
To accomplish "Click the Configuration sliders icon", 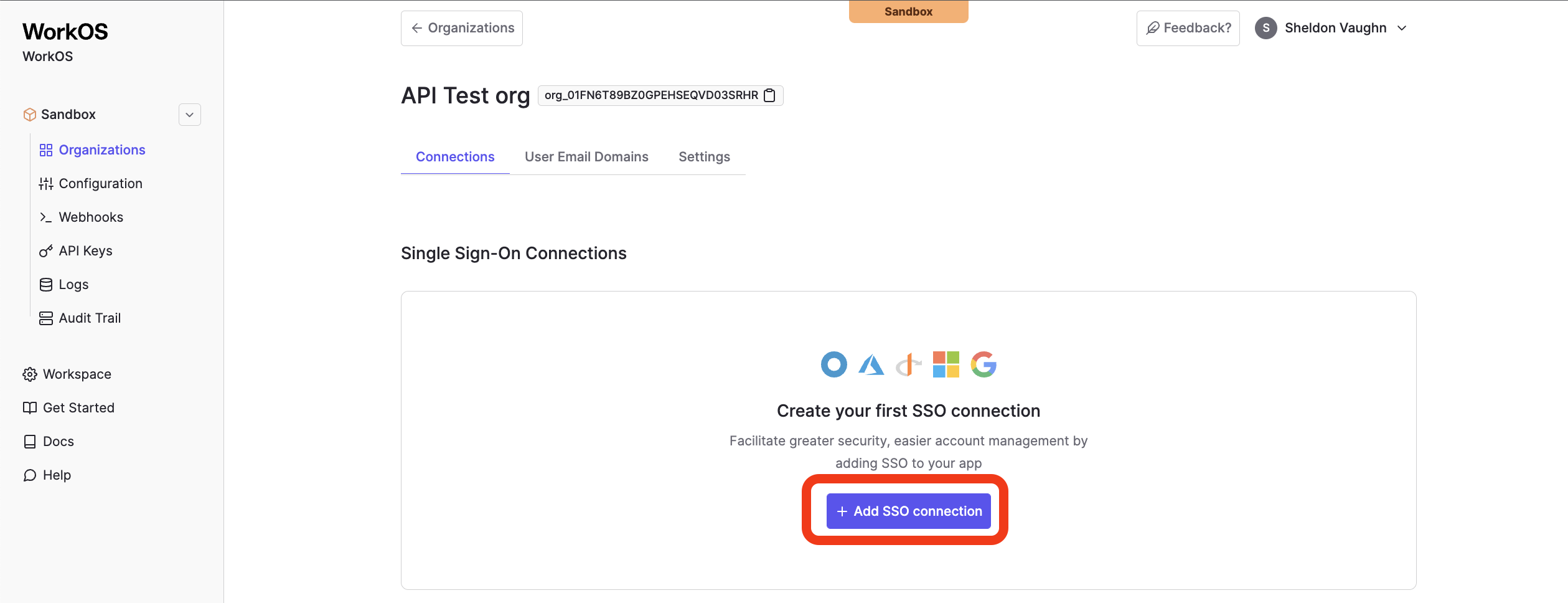I will [x=46, y=184].
